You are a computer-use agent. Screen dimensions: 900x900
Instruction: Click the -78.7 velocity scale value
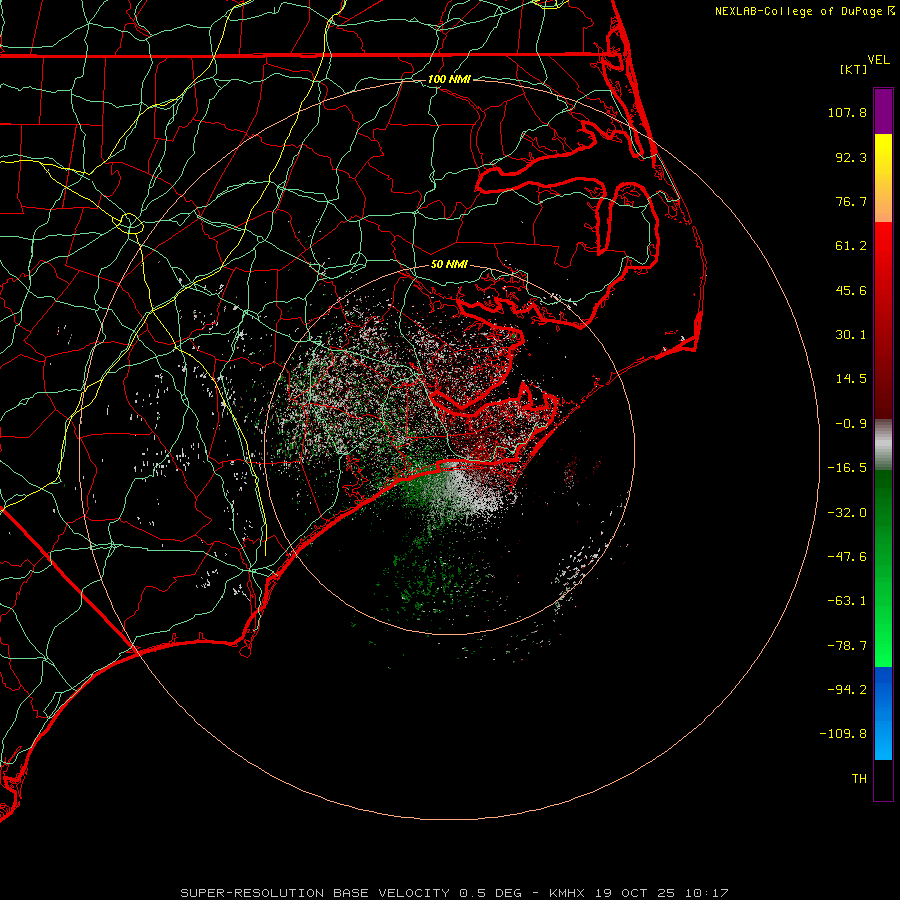[x=847, y=646]
